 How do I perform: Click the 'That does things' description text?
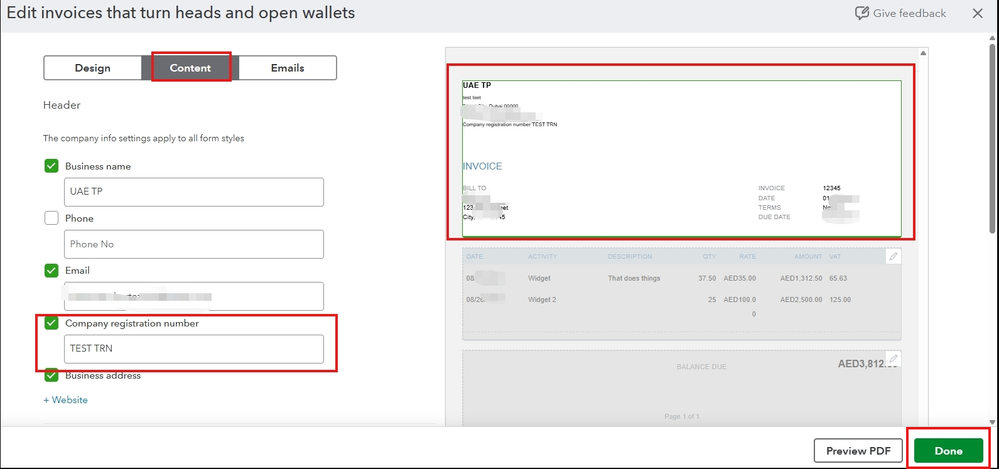[x=634, y=278]
